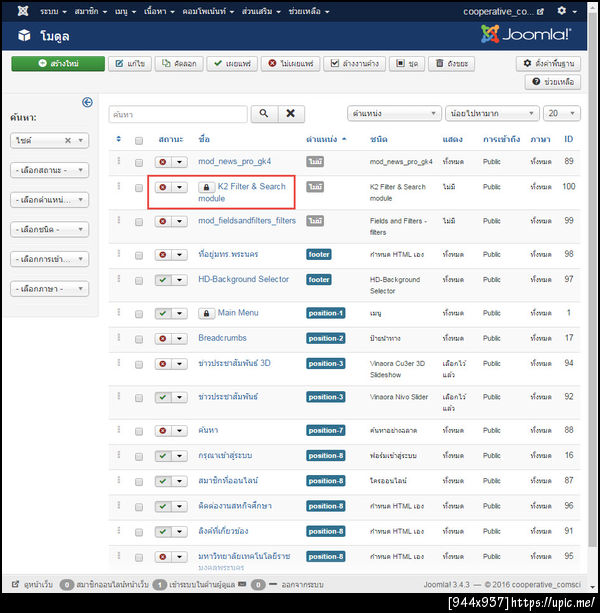
Task: Open the Components menu in the top bar
Action: tap(208, 11)
